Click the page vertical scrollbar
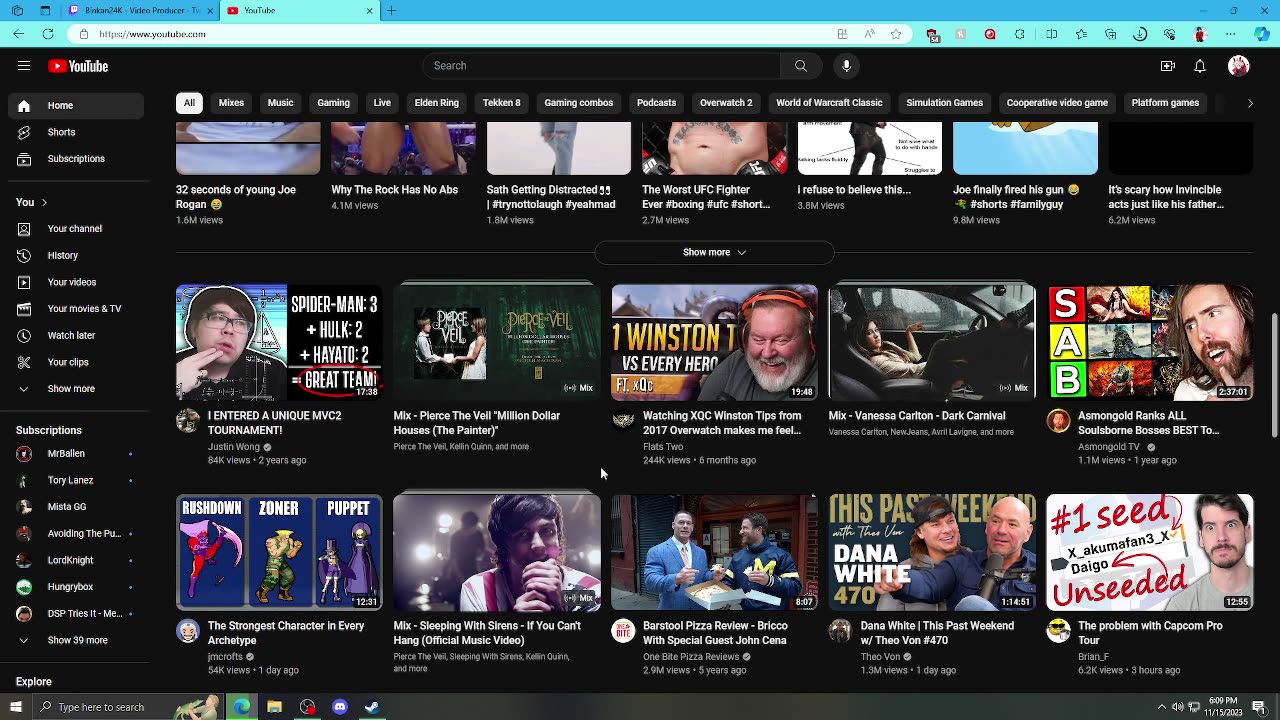 pyautogui.click(x=1274, y=375)
